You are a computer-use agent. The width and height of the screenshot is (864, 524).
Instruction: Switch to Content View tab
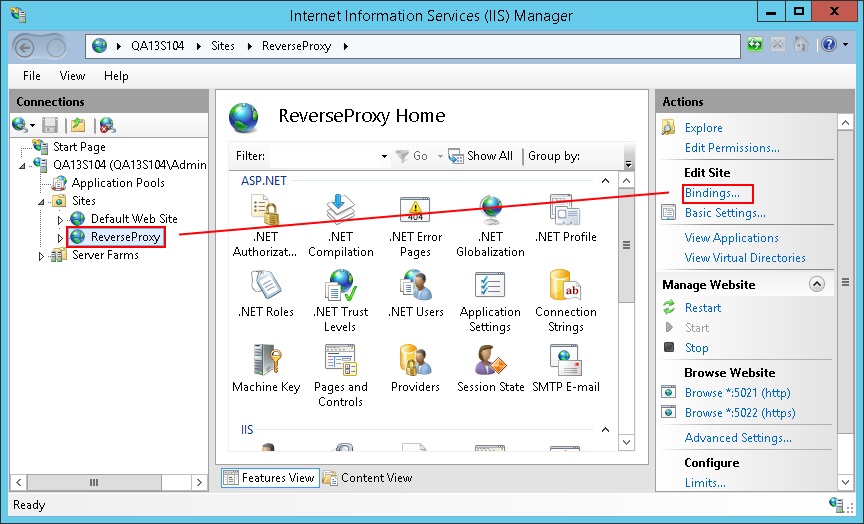pos(368,478)
